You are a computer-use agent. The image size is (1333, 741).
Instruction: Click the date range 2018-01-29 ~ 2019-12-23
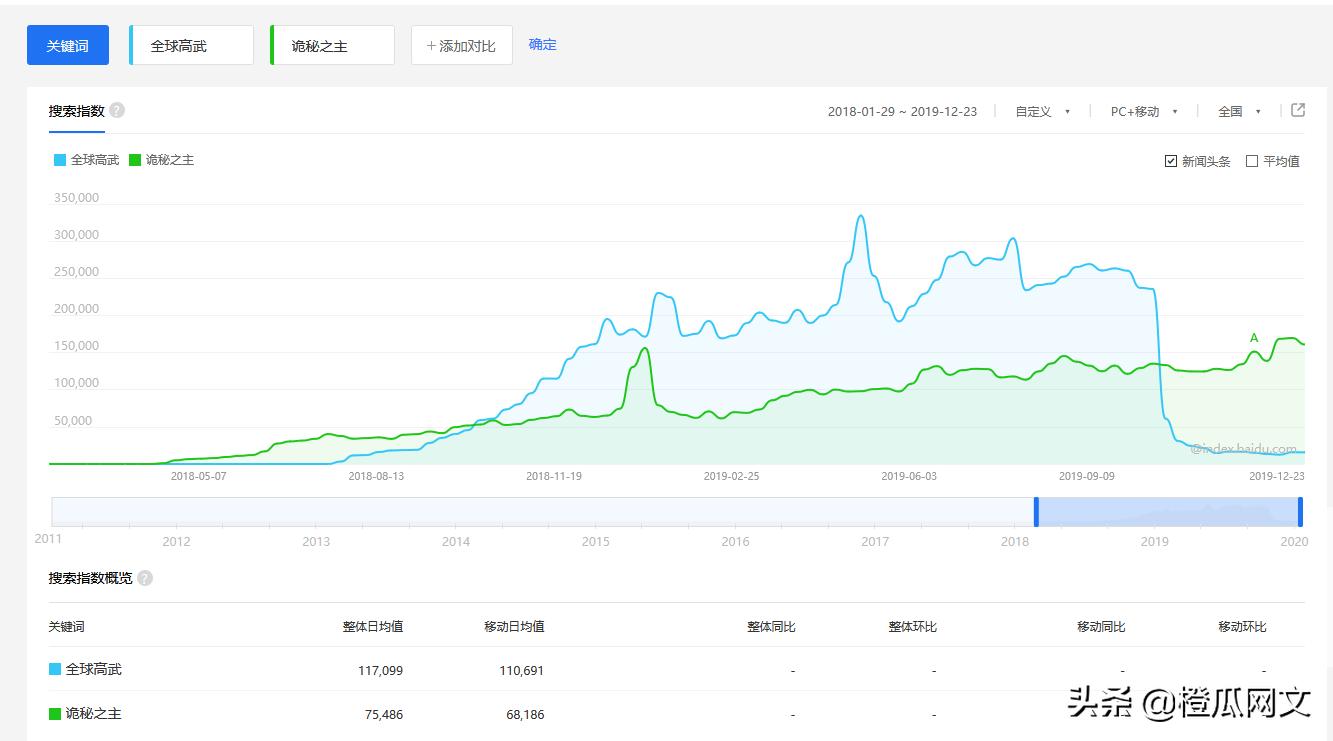tap(902, 111)
